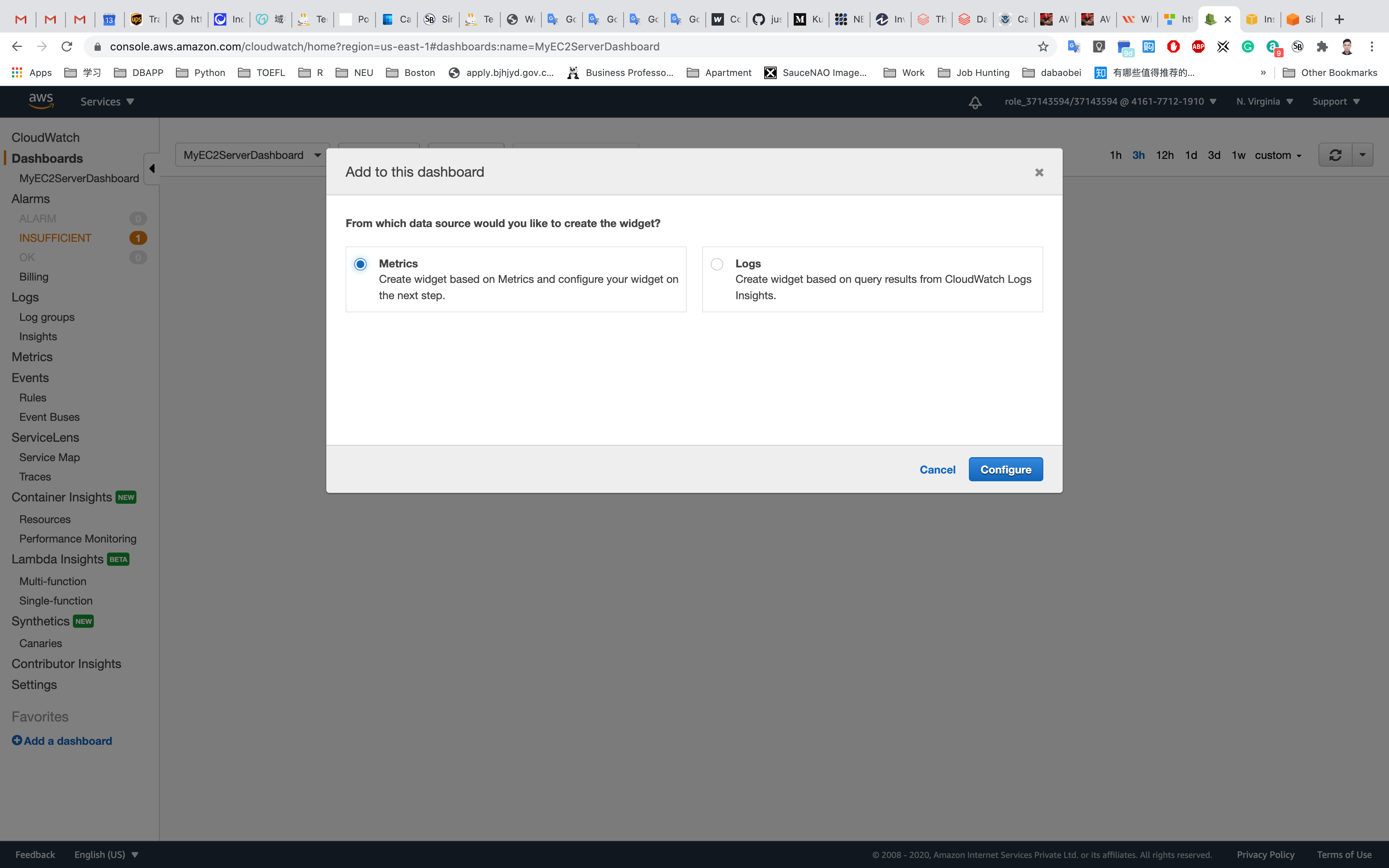Click the AWS notifications bell icon
Image resolution: width=1389 pixels, height=868 pixels.
(975, 102)
